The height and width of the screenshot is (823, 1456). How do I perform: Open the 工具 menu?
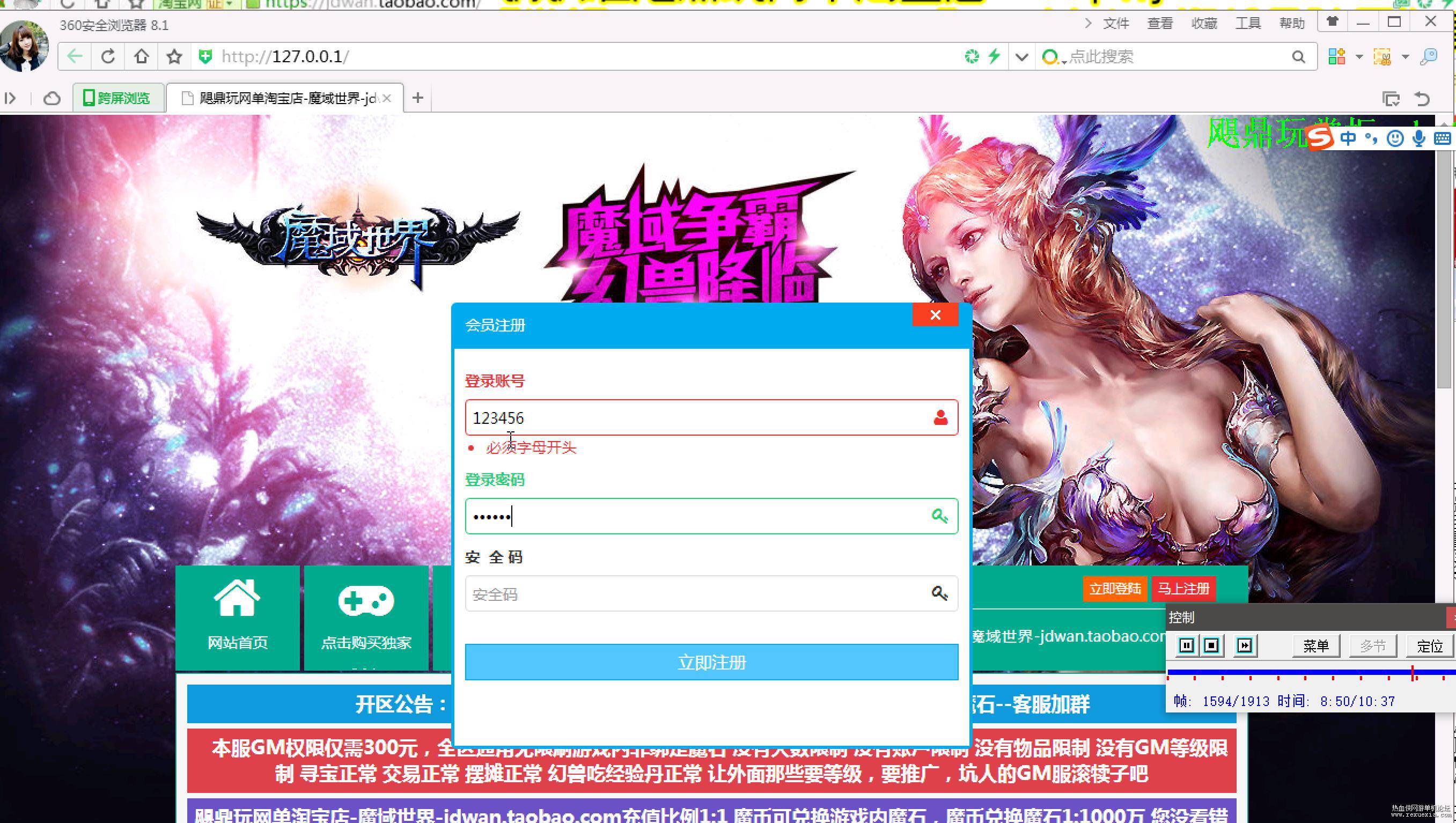point(1248,23)
